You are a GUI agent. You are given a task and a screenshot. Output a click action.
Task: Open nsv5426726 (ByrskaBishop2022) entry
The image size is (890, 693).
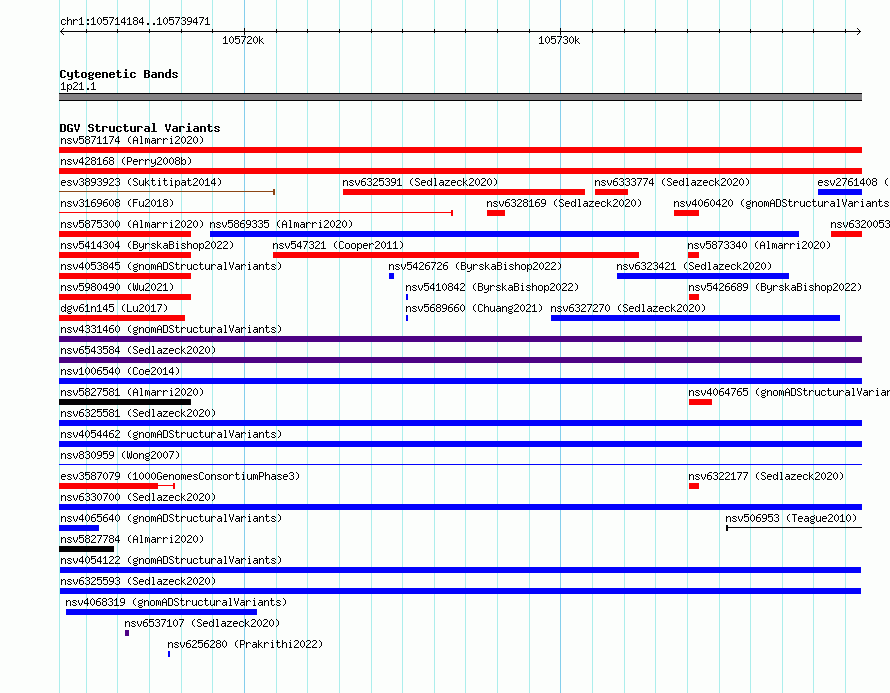(x=475, y=266)
